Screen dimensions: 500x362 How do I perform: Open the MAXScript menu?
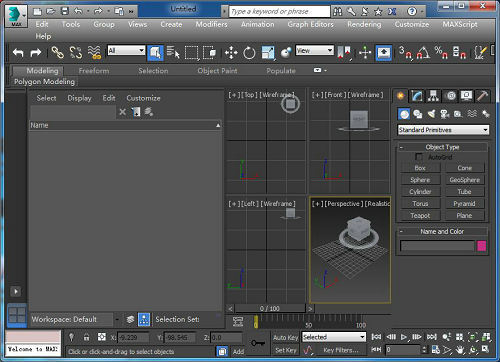point(460,24)
